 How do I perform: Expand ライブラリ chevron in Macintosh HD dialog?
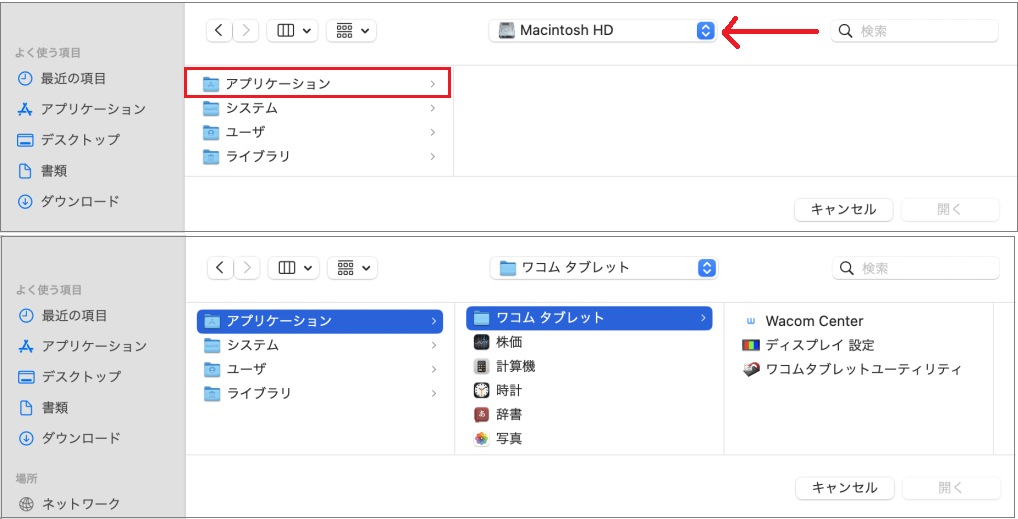click(x=432, y=157)
